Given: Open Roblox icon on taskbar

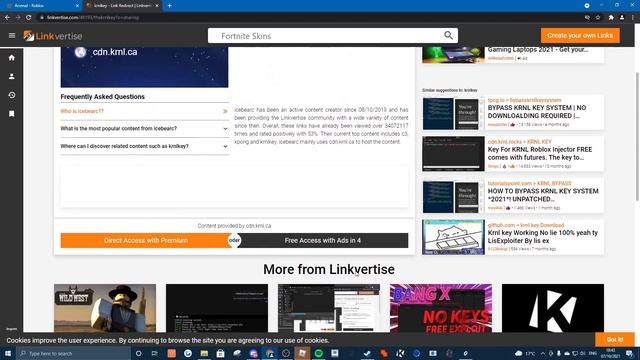Looking at the screenshot, I should pos(302,353).
